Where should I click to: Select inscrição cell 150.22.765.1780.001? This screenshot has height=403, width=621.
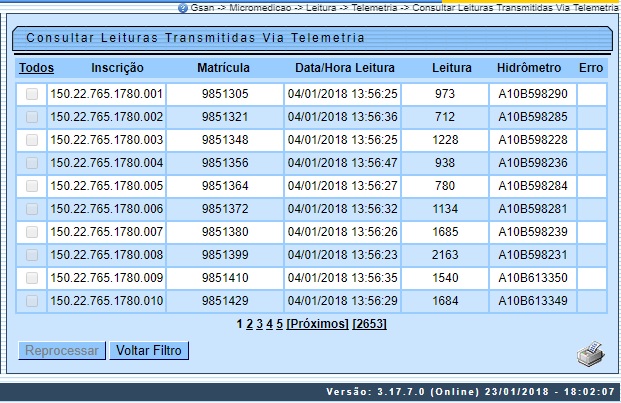coord(107,94)
